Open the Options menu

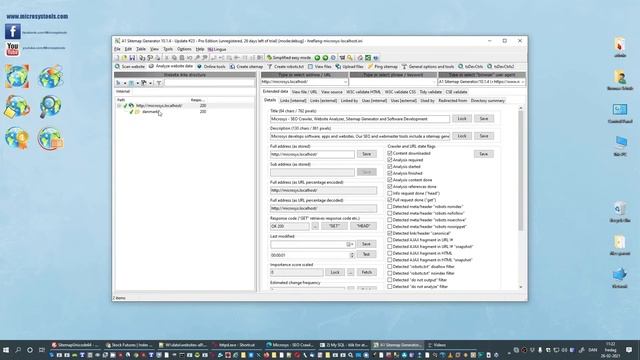pyautogui.click(x=184, y=49)
